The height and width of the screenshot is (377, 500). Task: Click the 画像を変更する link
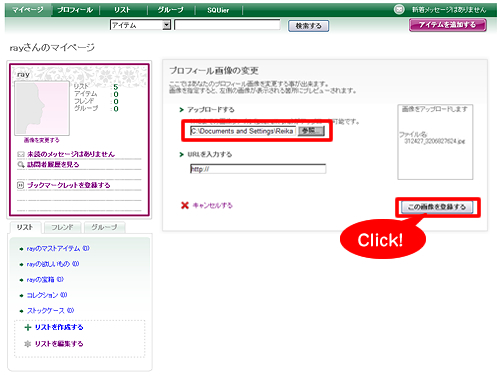tap(41, 140)
